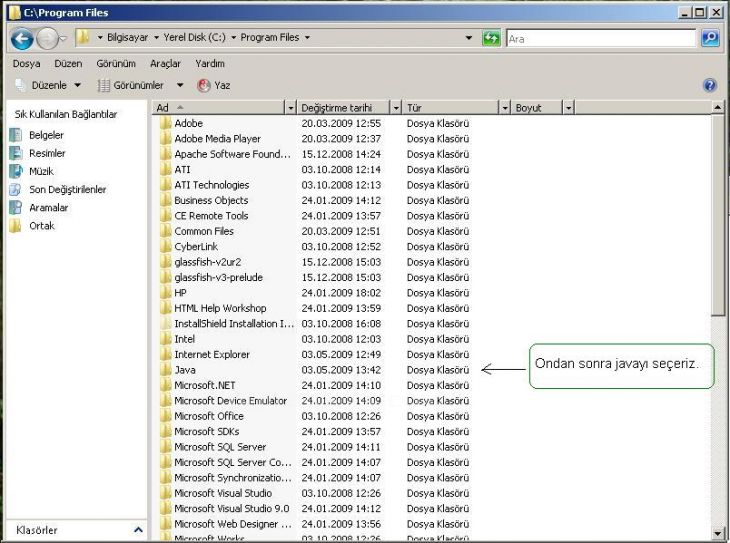Select Adobe Media Player folder icon
Viewport: 730px width, 543px height.
coord(165,138)
